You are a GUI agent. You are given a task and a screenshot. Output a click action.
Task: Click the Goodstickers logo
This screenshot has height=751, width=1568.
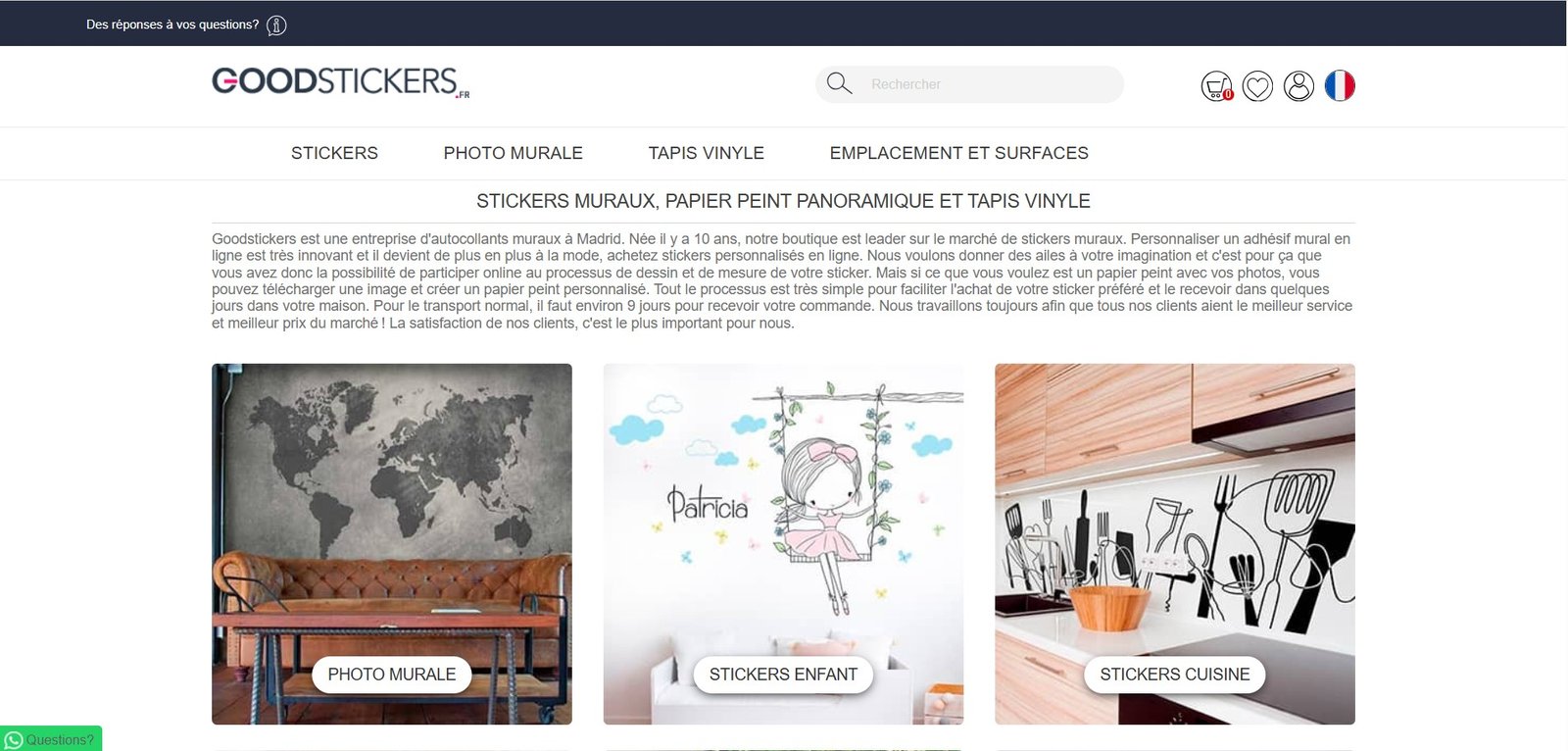[340, 82]
